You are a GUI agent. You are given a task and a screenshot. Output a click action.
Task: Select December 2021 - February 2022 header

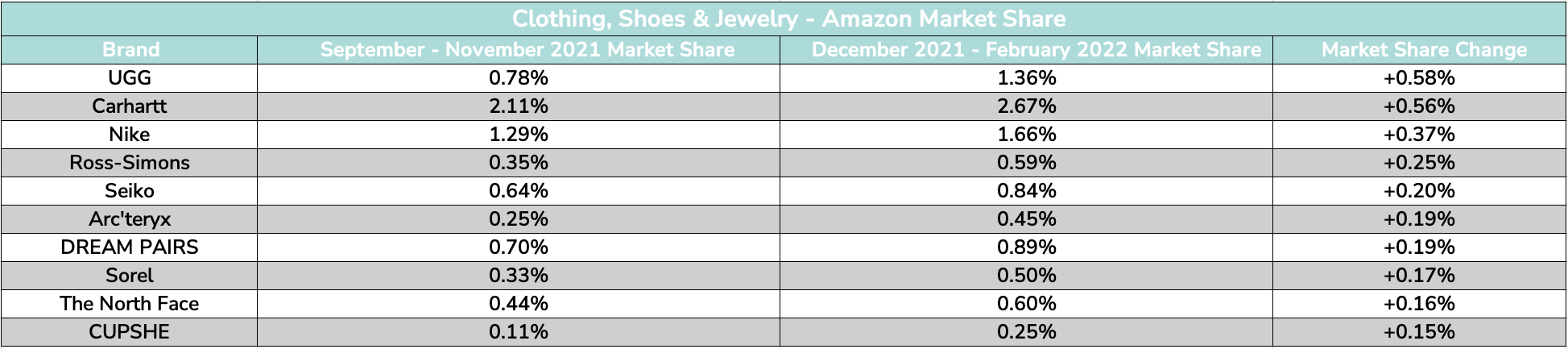(1027, 50)
